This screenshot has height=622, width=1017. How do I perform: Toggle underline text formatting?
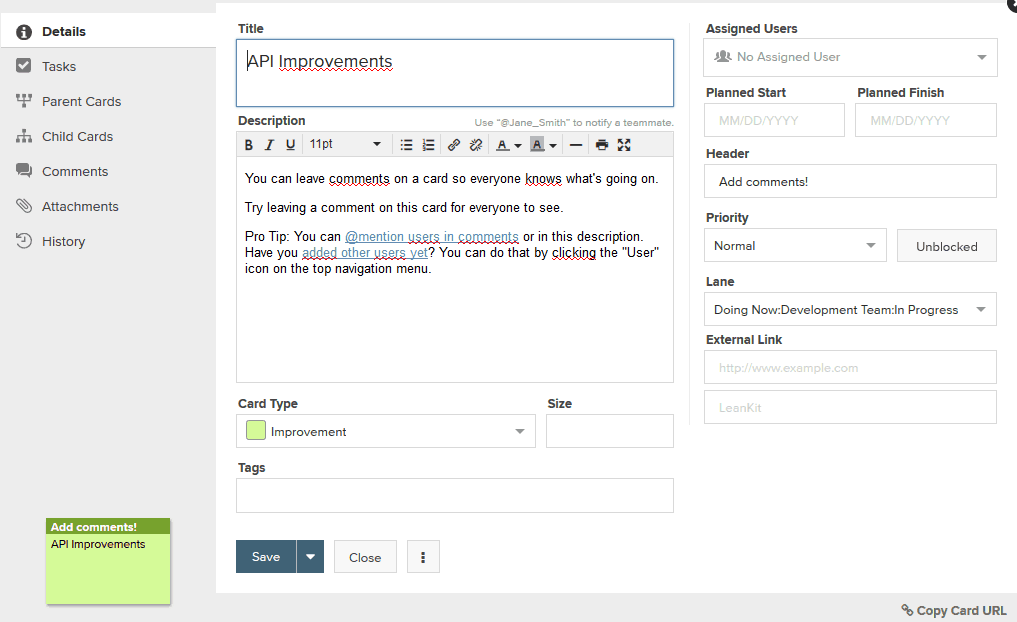(290, 145)
